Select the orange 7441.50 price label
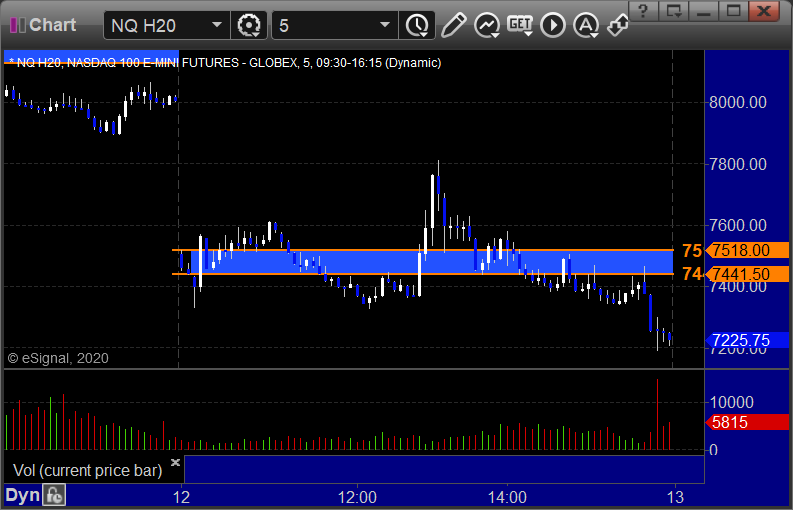 pos(747,274)
